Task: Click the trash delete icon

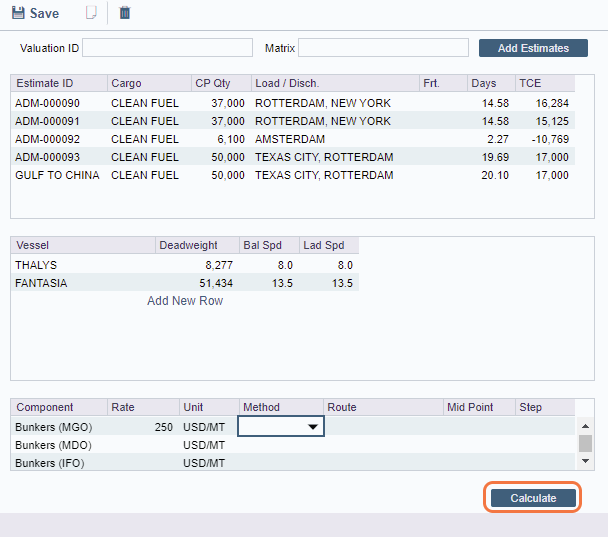Action: (x=125, y=14)
